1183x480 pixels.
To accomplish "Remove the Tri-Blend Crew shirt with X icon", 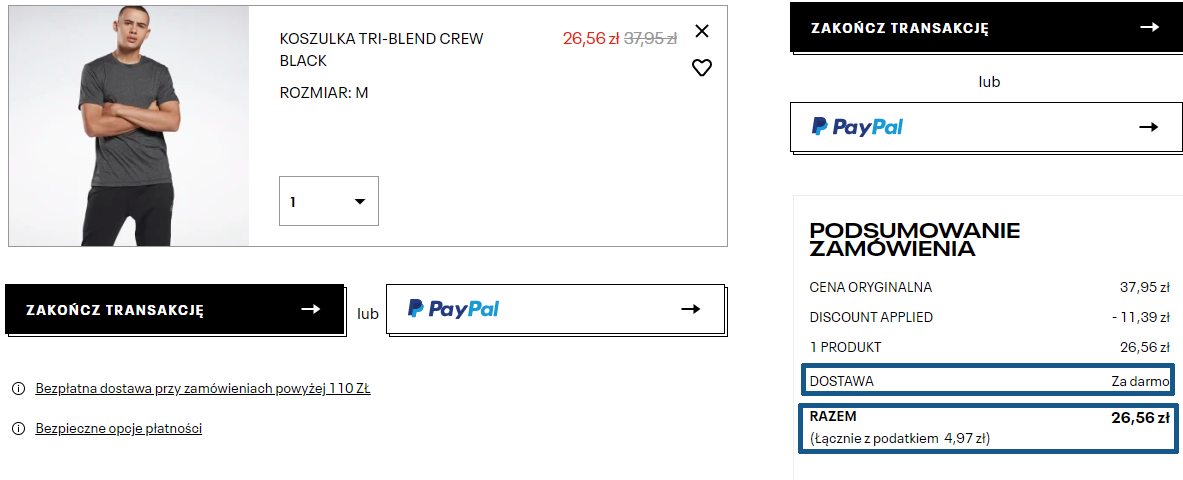I will pos(702,31).
